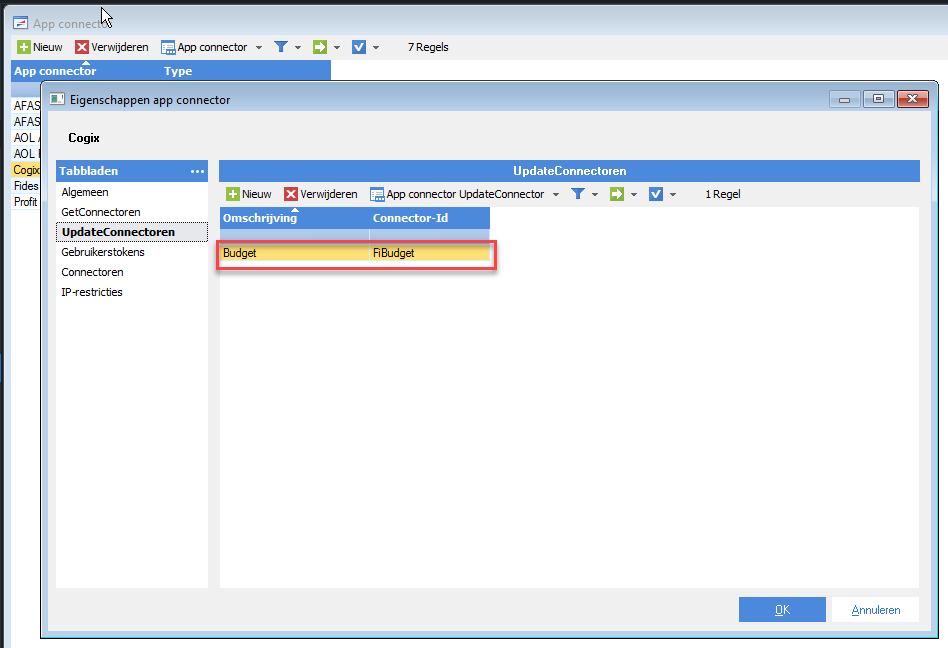
Task: Sort by the Type column header in the background list
Action: coord(245,71)
